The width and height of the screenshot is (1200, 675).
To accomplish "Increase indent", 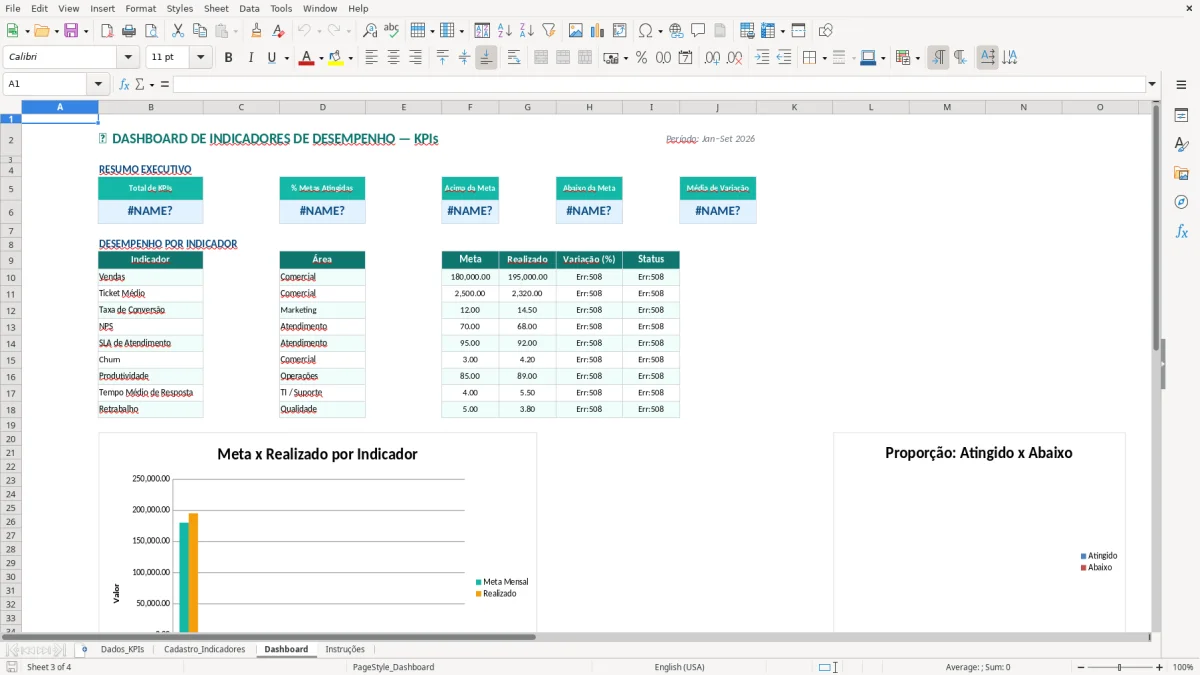I will [x=762, y=58].
